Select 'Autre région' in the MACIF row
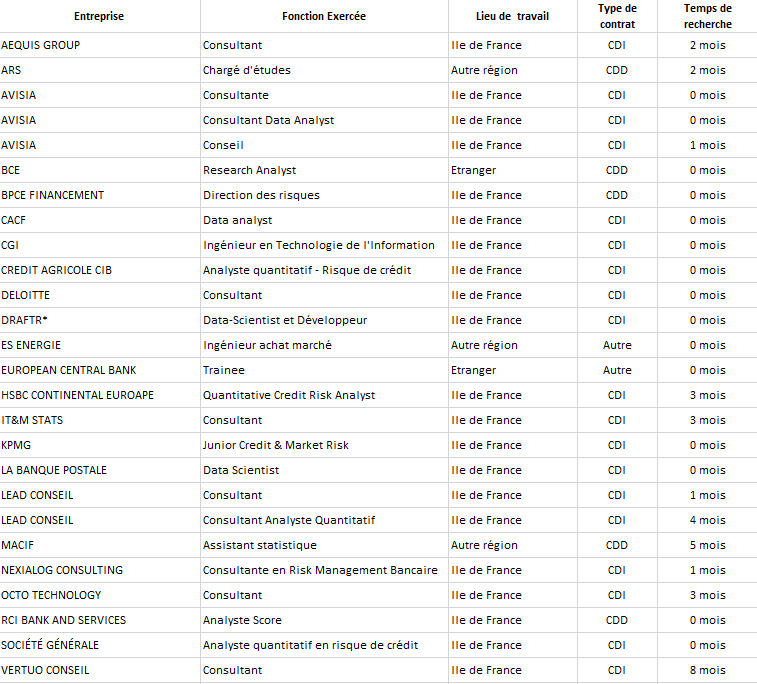 tap(512, 545)
